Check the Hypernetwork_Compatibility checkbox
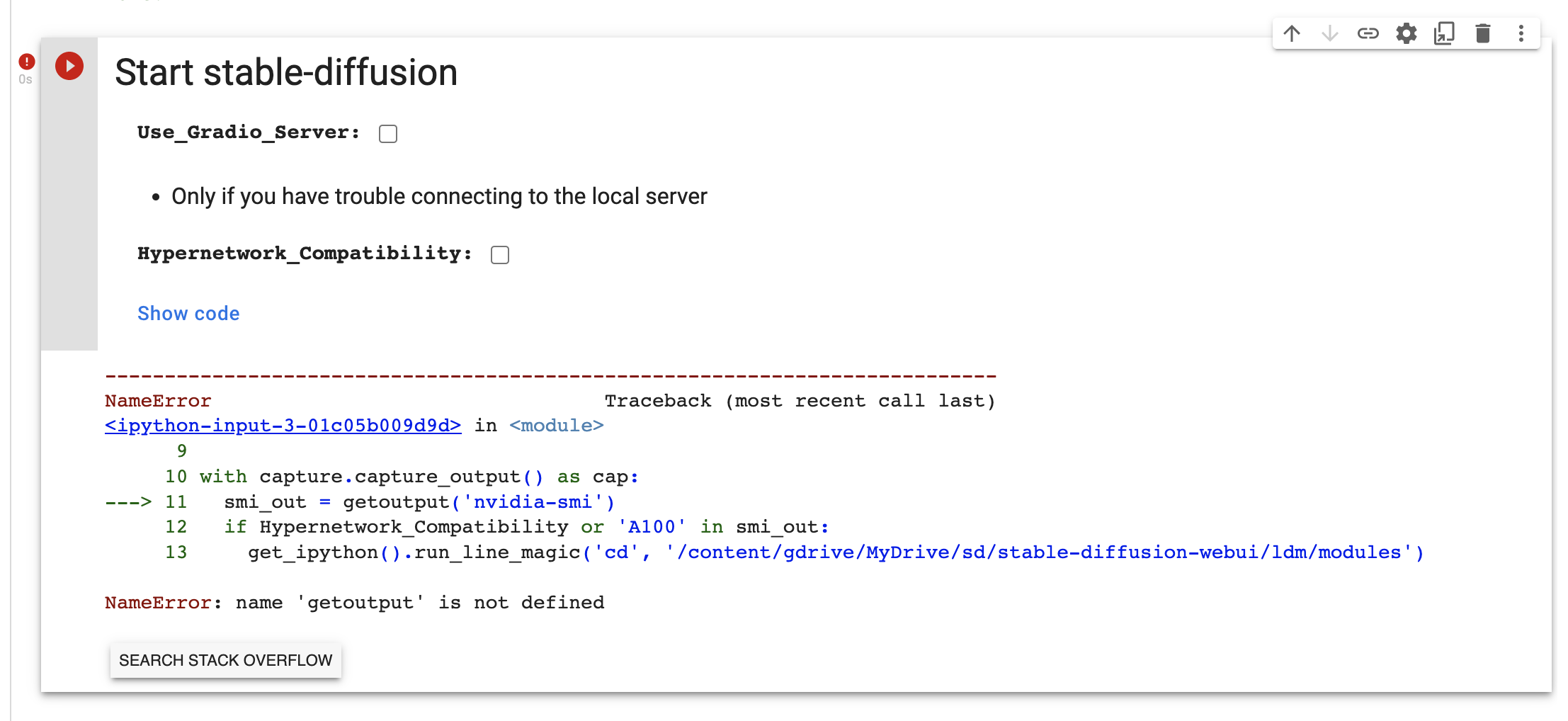This screenshot has width=1568, height=721. click(499, 254)
